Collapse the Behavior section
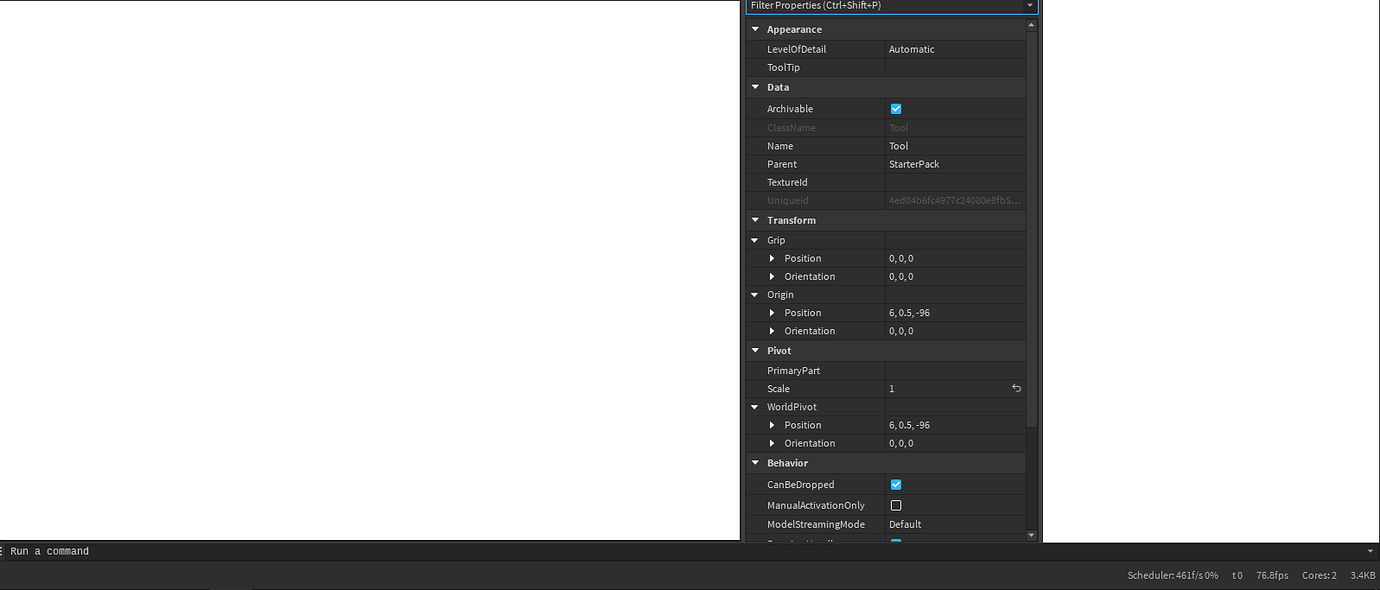The width and height of the screenshot is (1380, 590). click(755, 462)
